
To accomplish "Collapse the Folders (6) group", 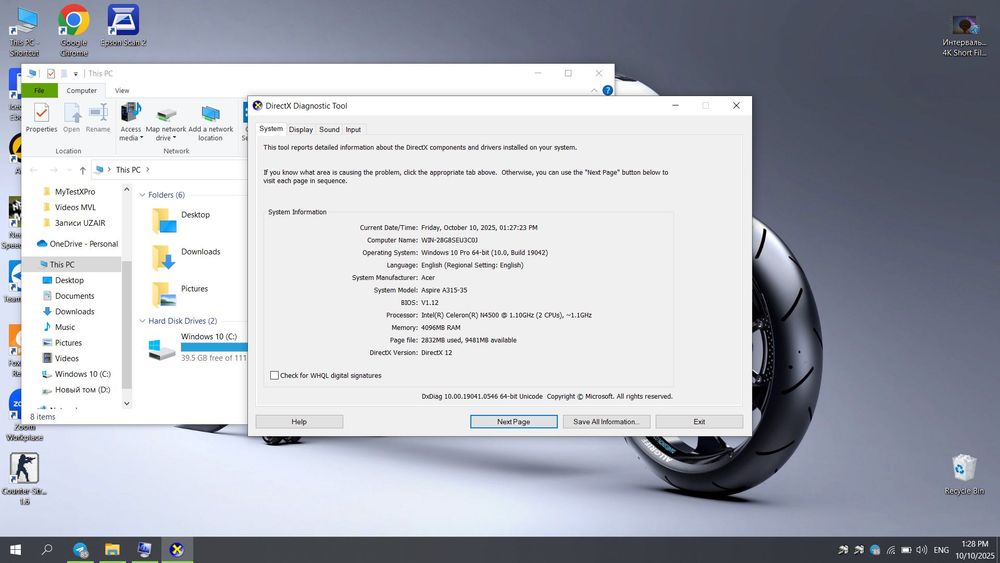I will click(x=142, y=195).
